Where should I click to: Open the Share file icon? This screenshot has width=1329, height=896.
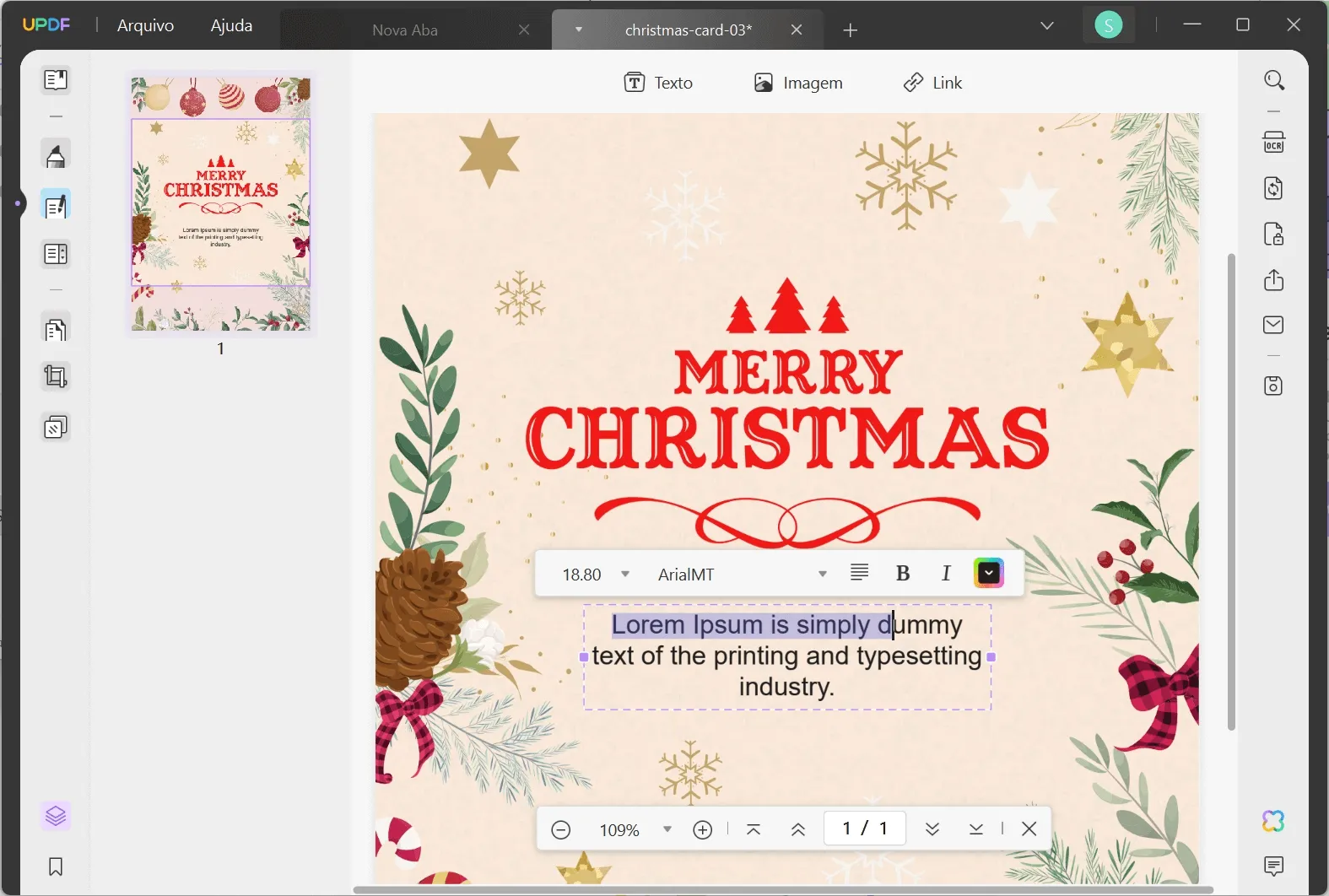1274,280
